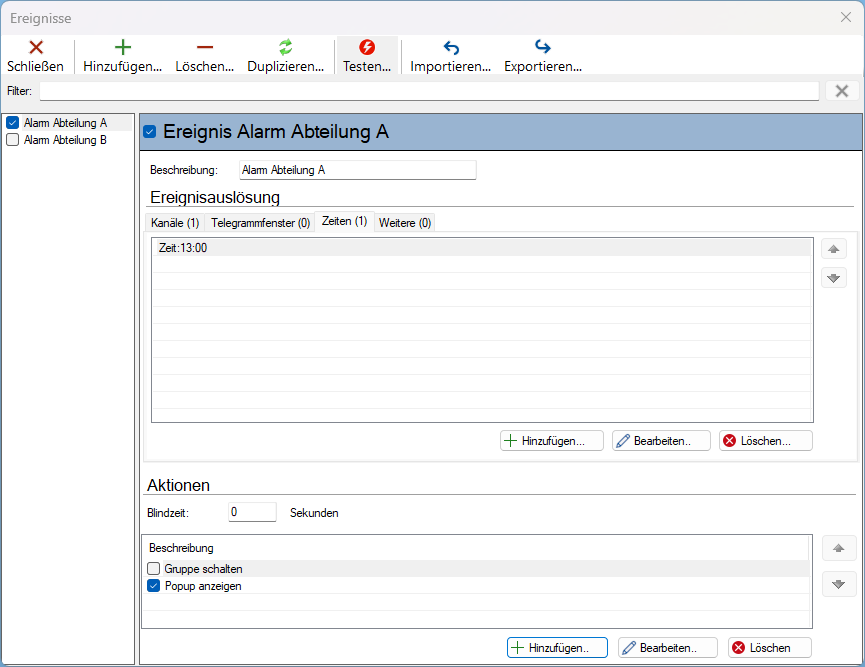The width and height of the screenshot is (865, 667).
Task: Toggle the Ereignis Alarm Abteilung A header checkbox
Action: [149, 132]
